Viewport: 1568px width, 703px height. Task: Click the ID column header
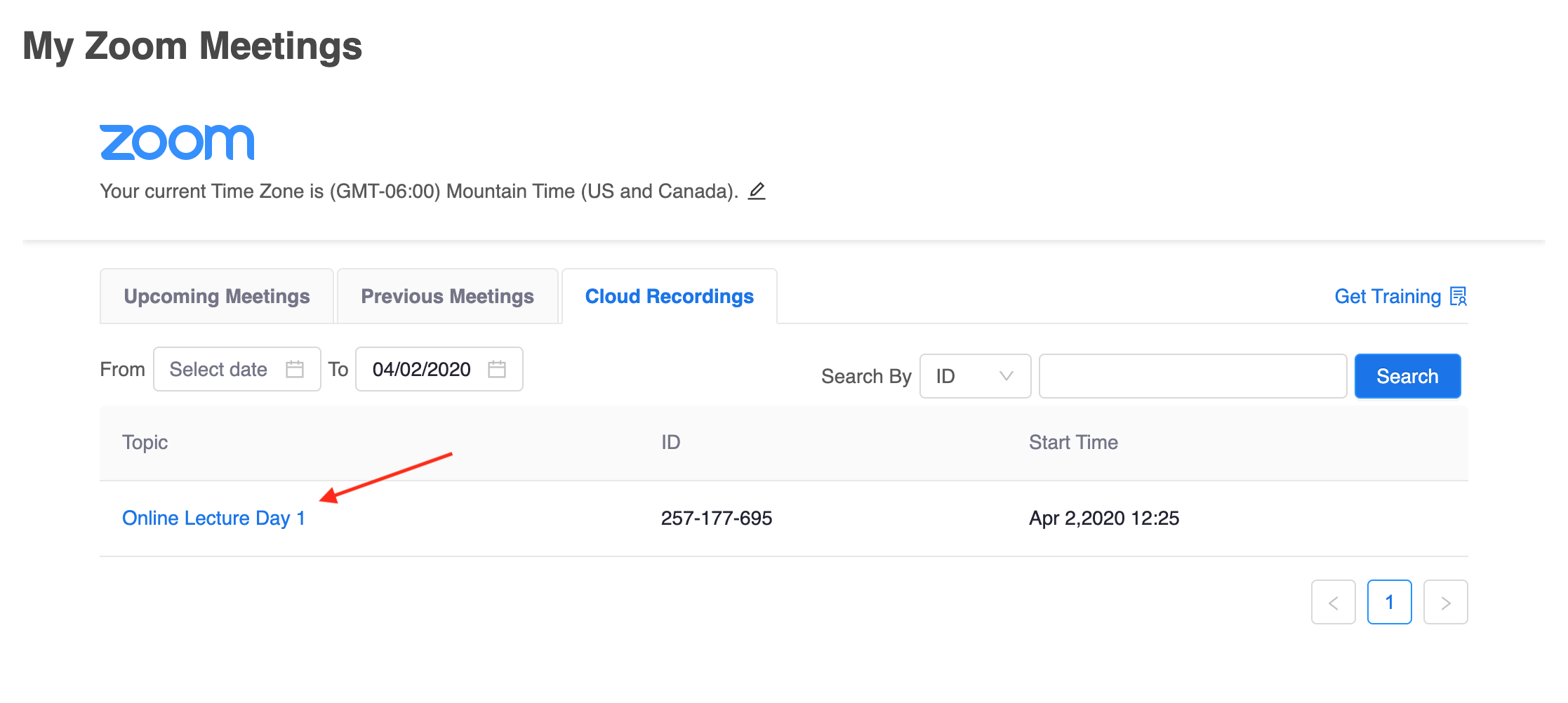click(x=671, y=442)
